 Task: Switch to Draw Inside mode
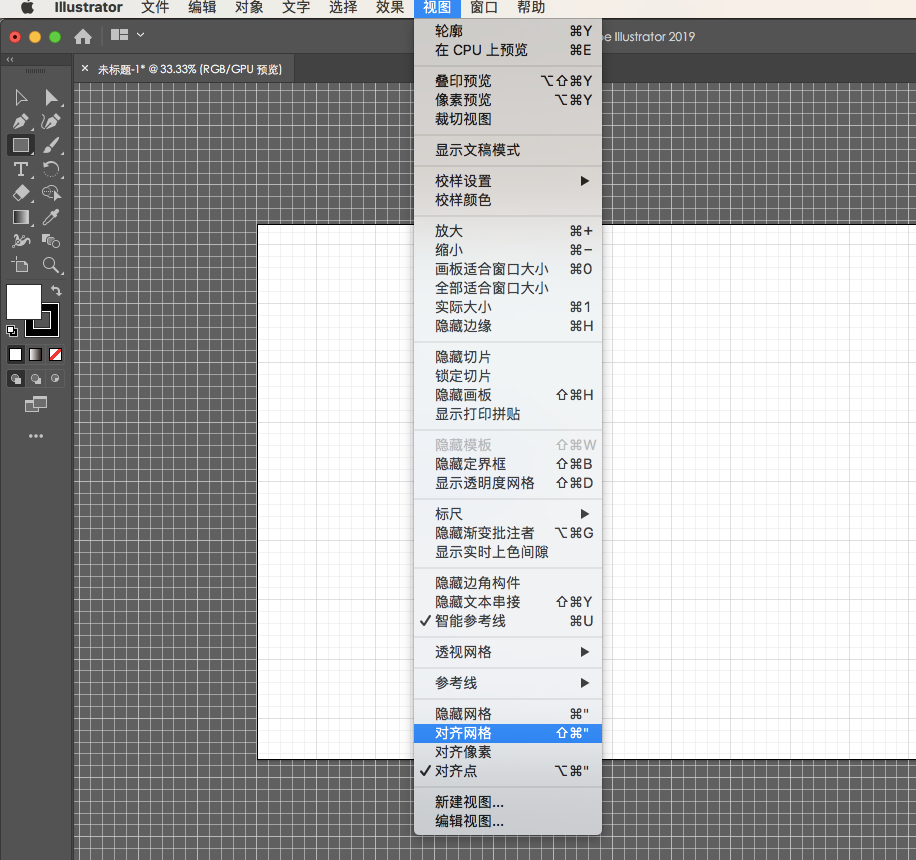tap(55, 379)
